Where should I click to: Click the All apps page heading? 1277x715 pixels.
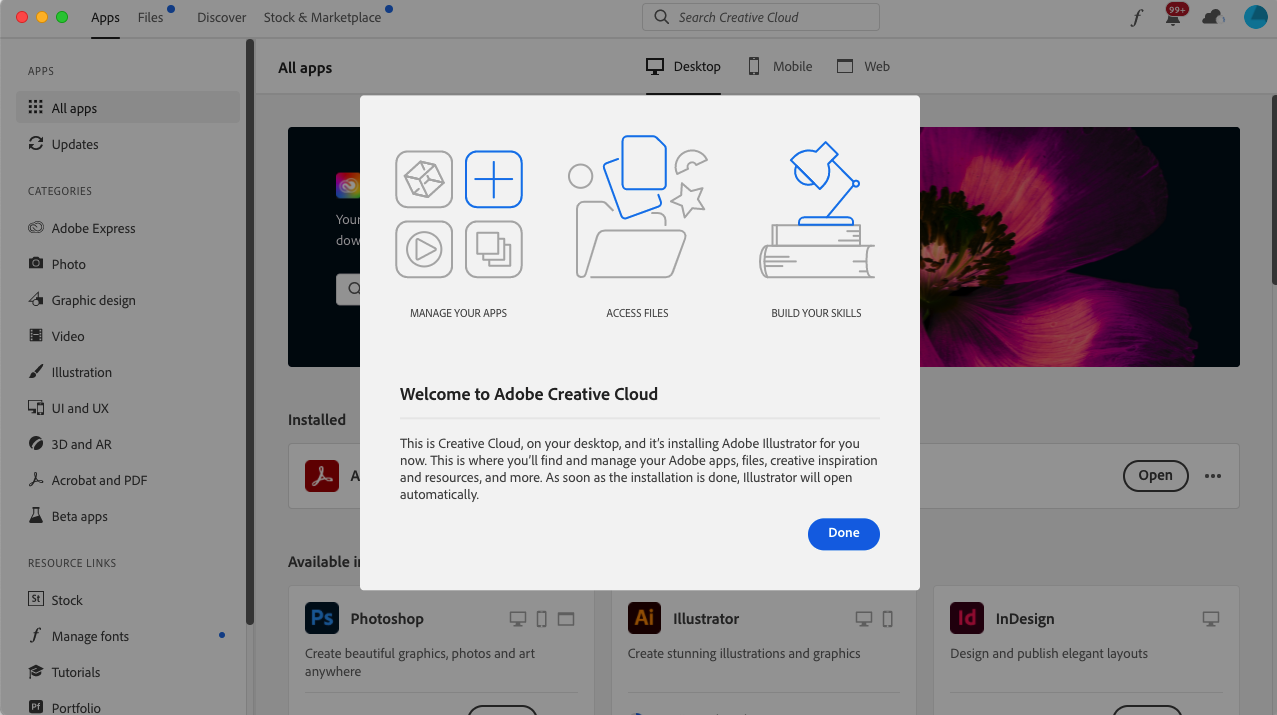[305, 68]
